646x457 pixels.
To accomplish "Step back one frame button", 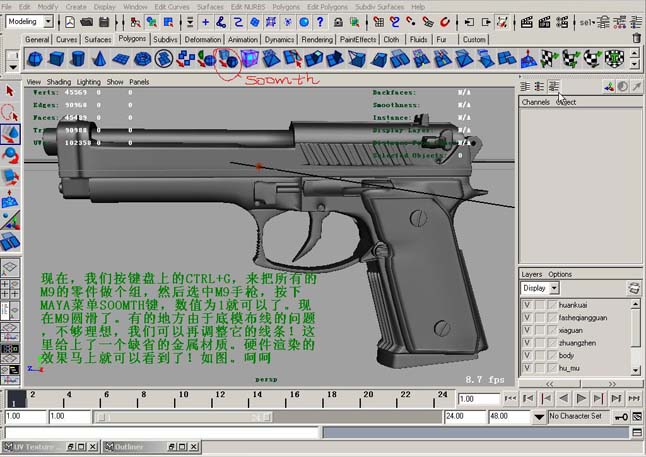I will [528, 398].
